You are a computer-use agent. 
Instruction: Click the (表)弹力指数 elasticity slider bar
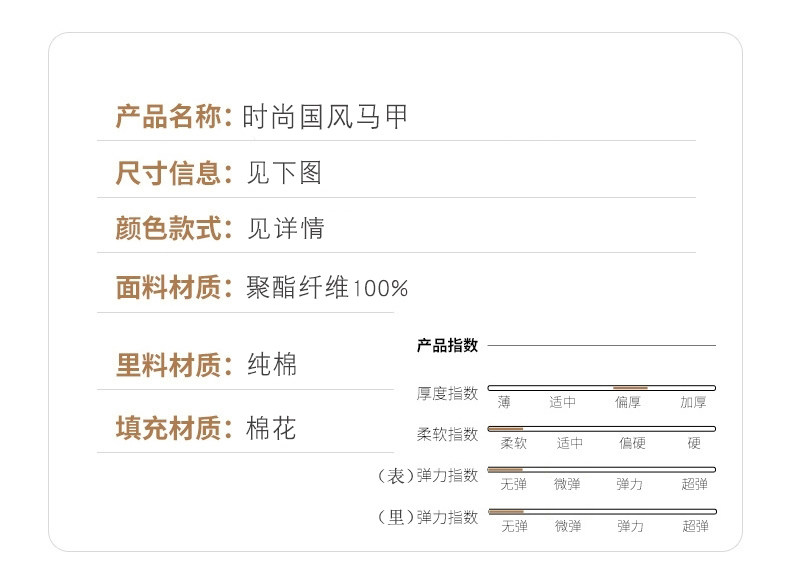pyautogui.click(x=602, y=469)
